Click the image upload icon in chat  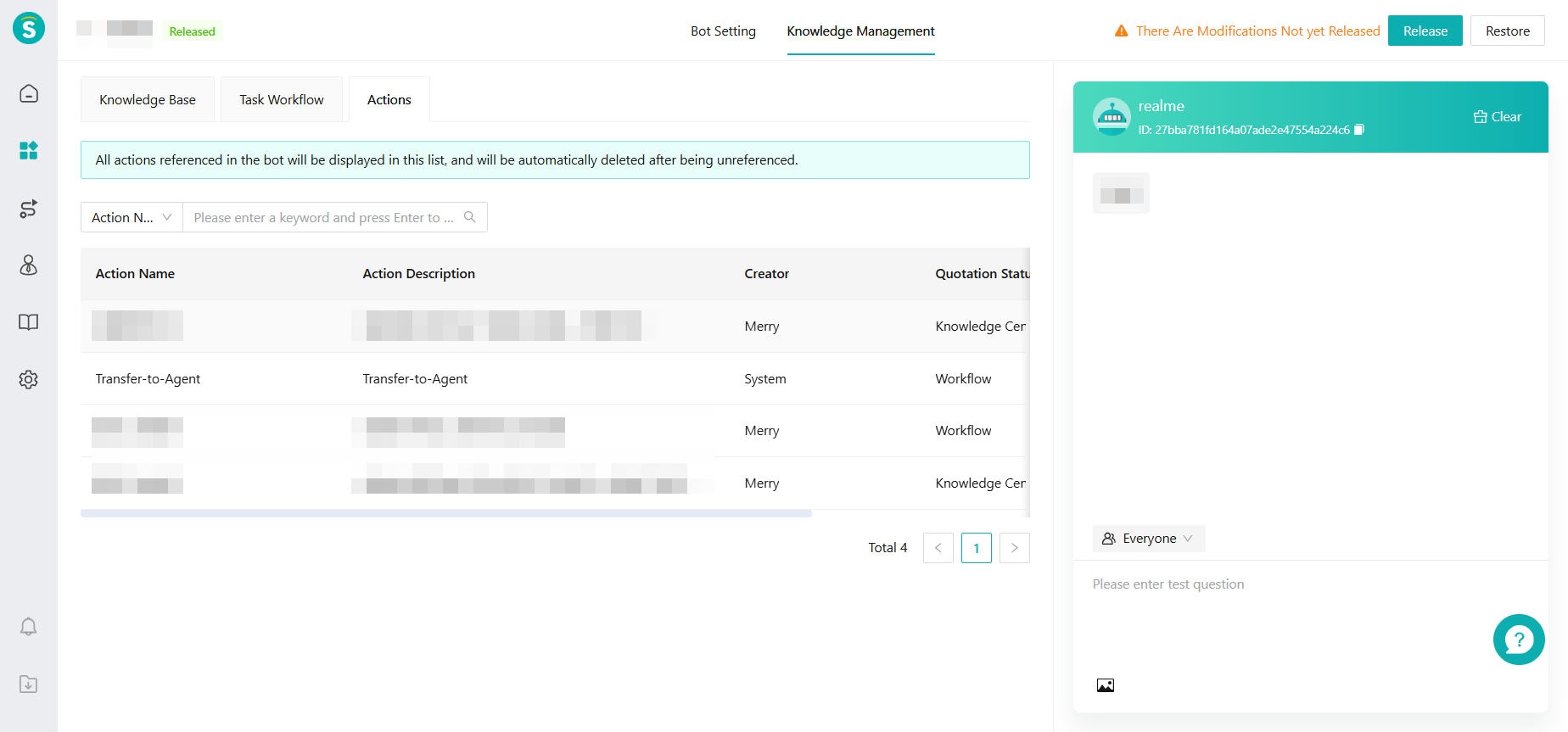pyautogui.click(x=1105, y=685)
